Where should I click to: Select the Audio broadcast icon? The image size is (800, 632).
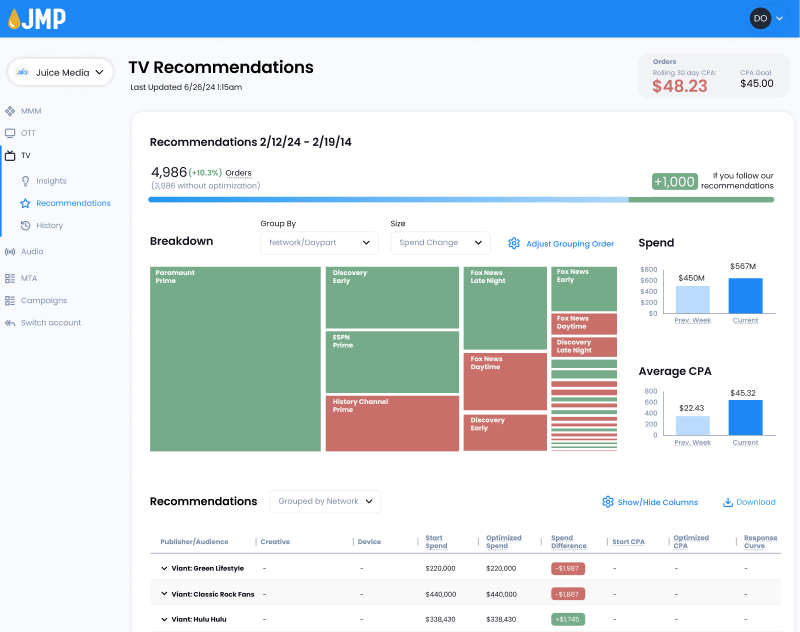10,252
